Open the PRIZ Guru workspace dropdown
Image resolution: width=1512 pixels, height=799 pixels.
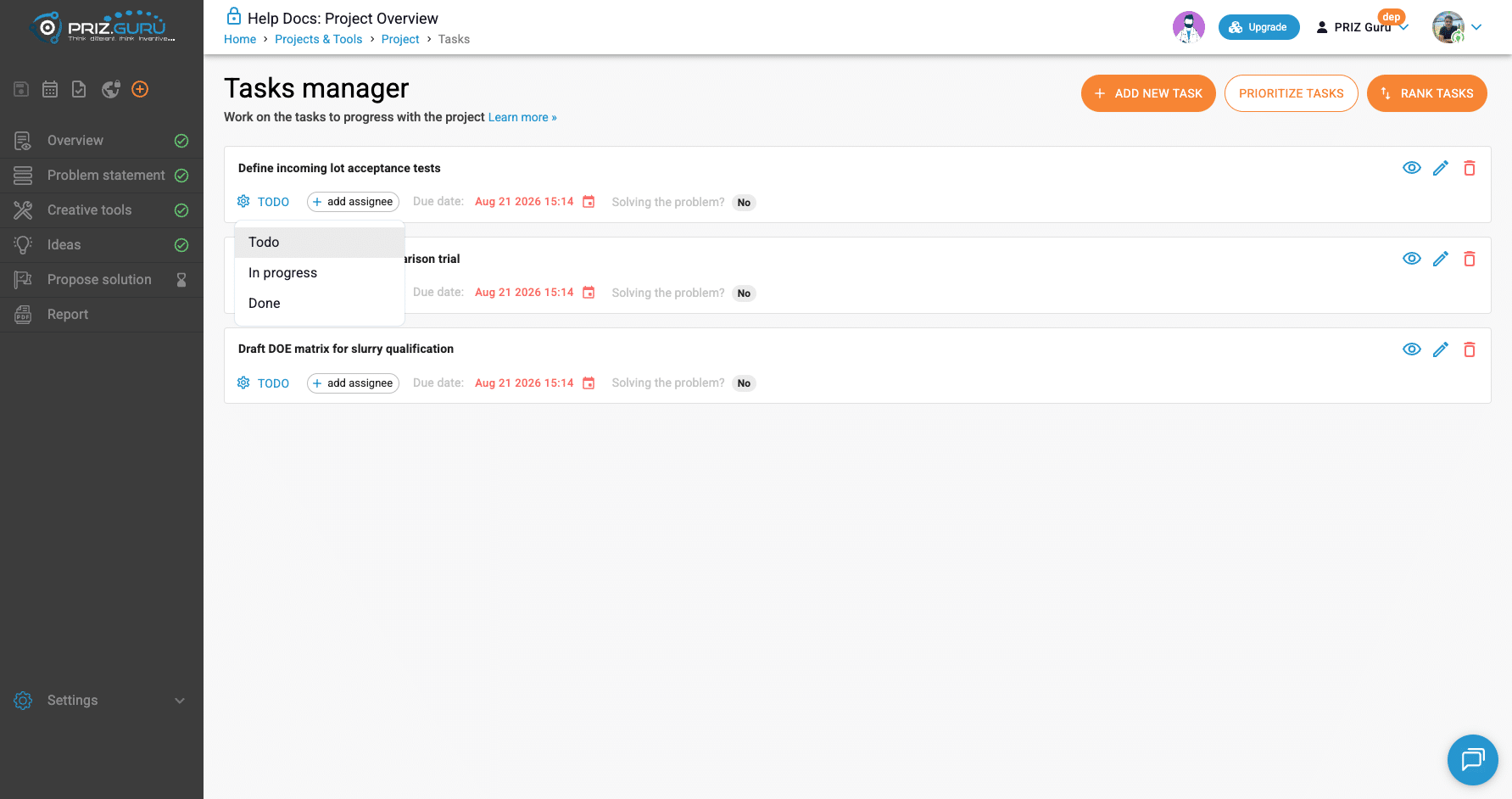pyautogui.click(x=1362, y=27)
